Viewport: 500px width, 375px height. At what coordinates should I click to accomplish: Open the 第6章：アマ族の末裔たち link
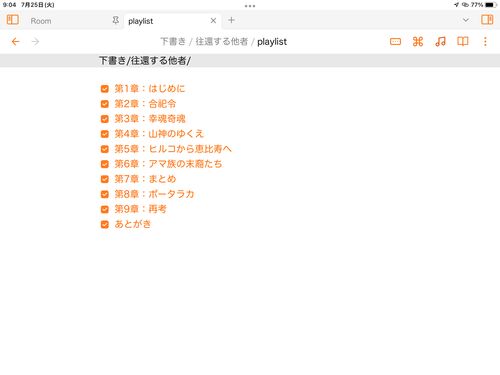pyautogui.click(x=168, y=164)
